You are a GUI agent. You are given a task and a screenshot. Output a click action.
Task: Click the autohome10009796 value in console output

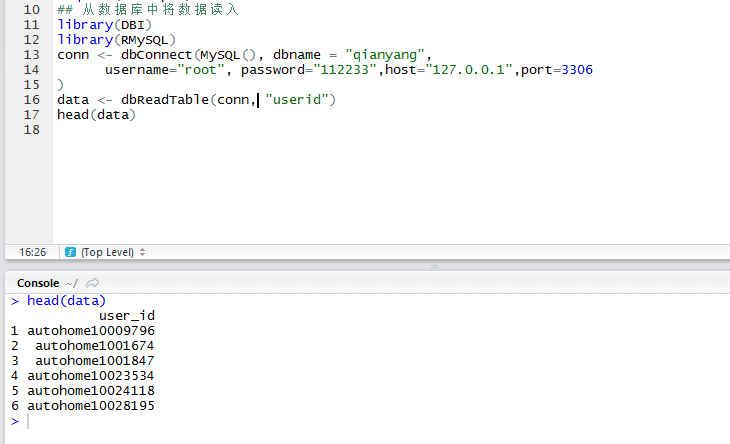[x=91, y=331]
